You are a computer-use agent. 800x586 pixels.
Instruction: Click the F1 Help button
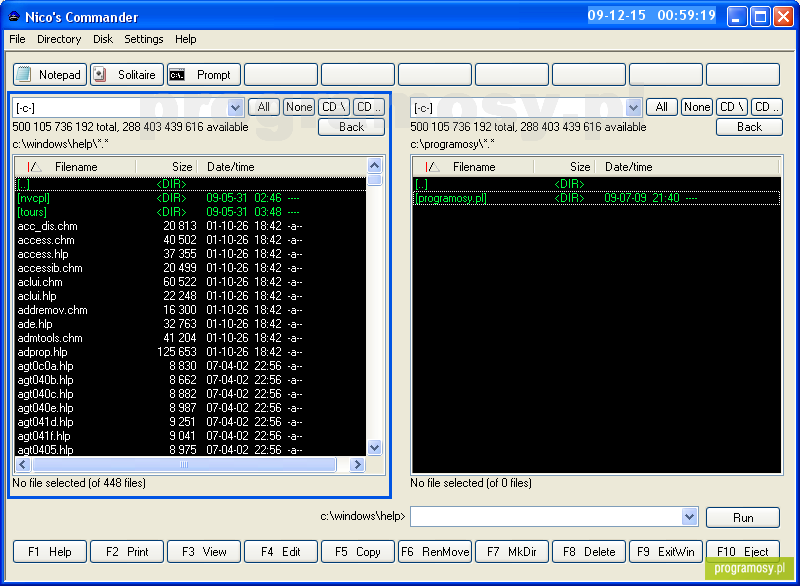(x=50, y=552)
